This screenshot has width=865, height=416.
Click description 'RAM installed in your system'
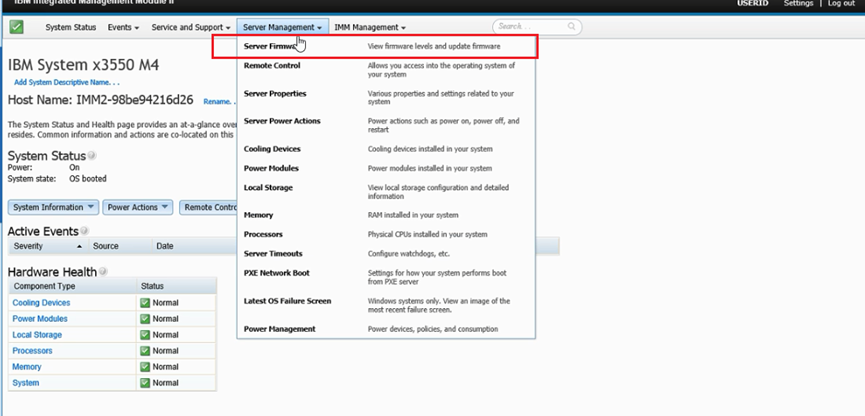click(413, 215)
